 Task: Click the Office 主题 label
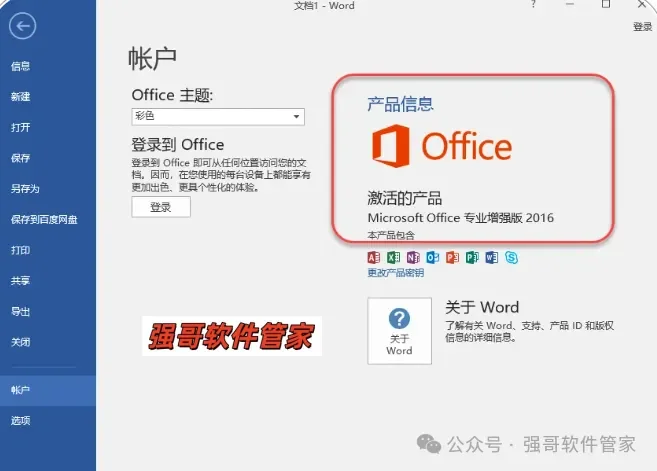(172, 95)
